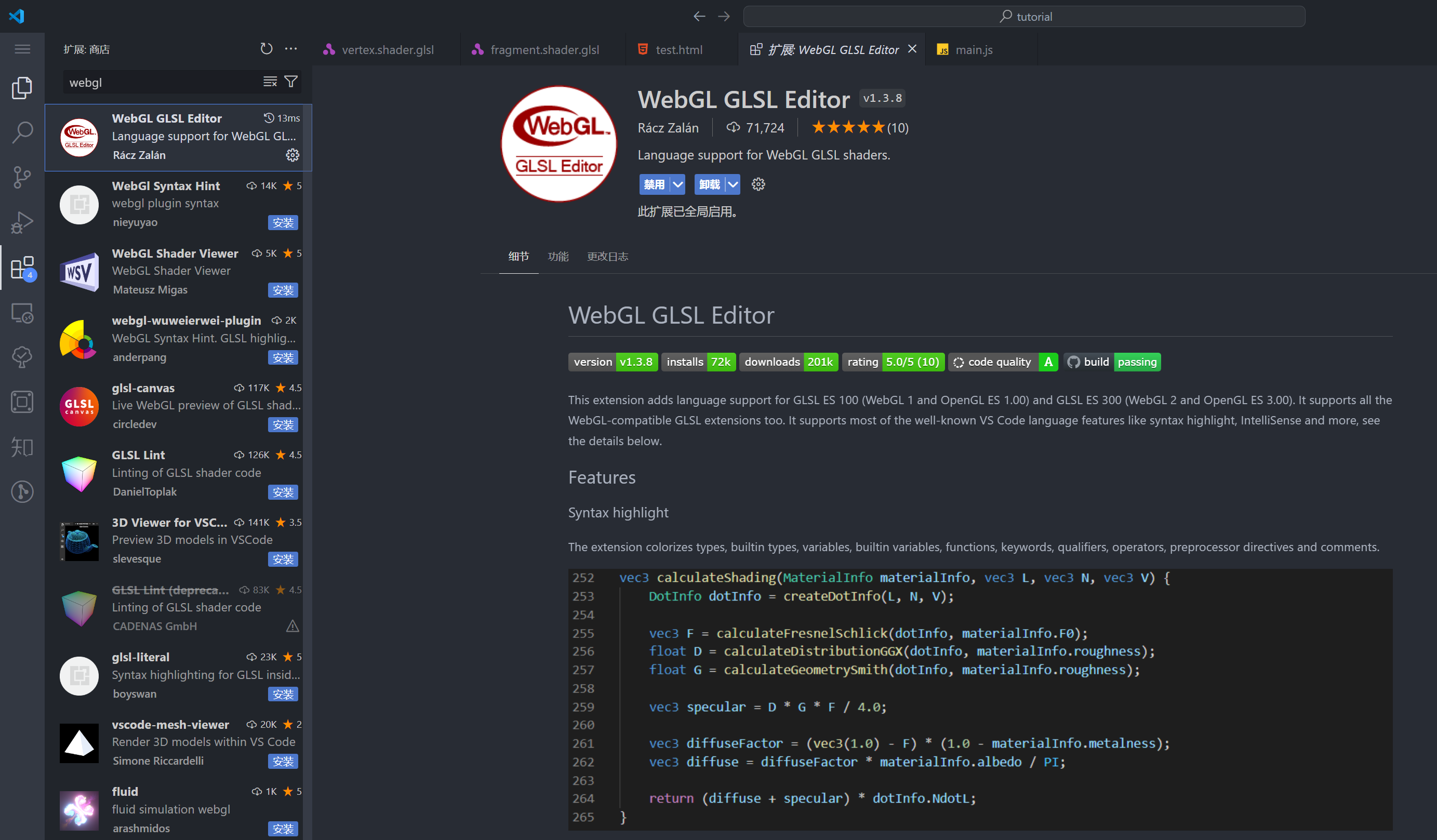Switch to the 更改日志 tab on extension page
Image resolution: width=1437 pixels, height=840 pixels.
607,257
